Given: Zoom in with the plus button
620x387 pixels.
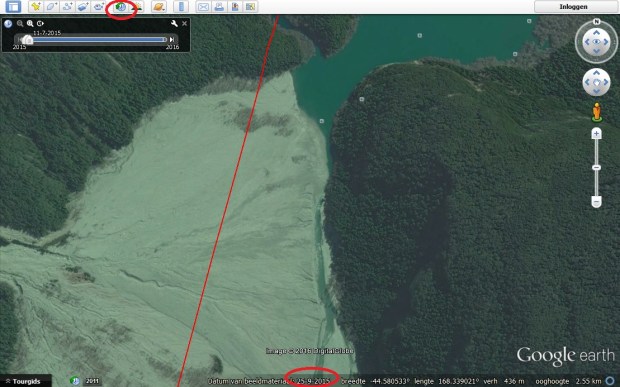Looking at the screenshot, I should pyautogui.click(x=596, y=134).
